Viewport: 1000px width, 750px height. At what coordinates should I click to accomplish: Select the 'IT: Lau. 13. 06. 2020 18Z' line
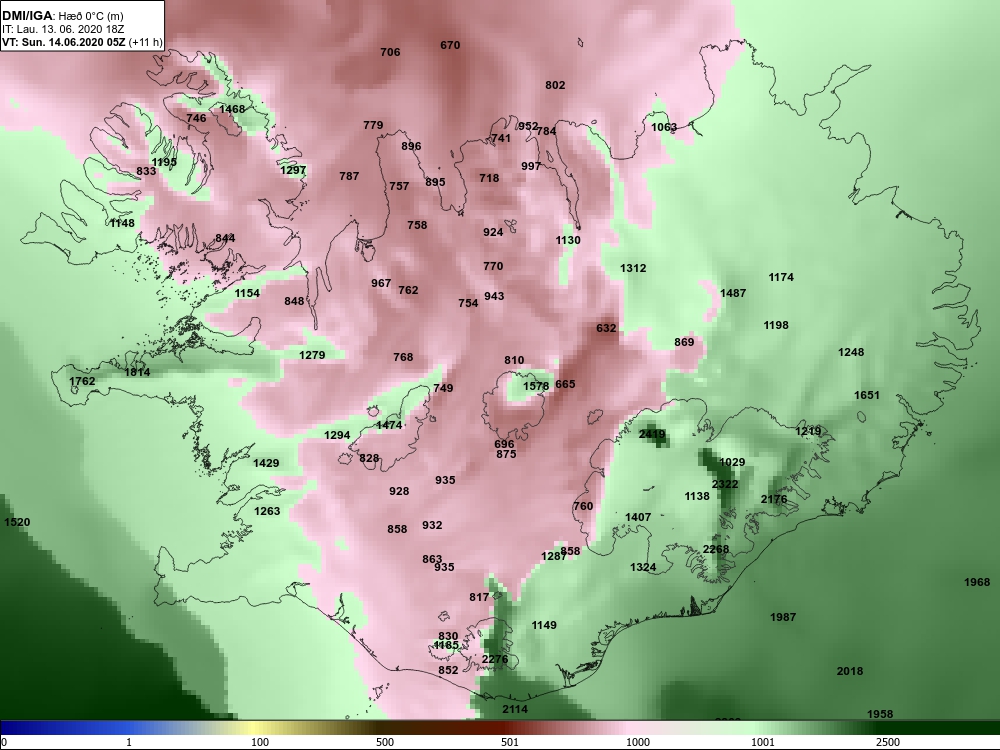(63, 29)
